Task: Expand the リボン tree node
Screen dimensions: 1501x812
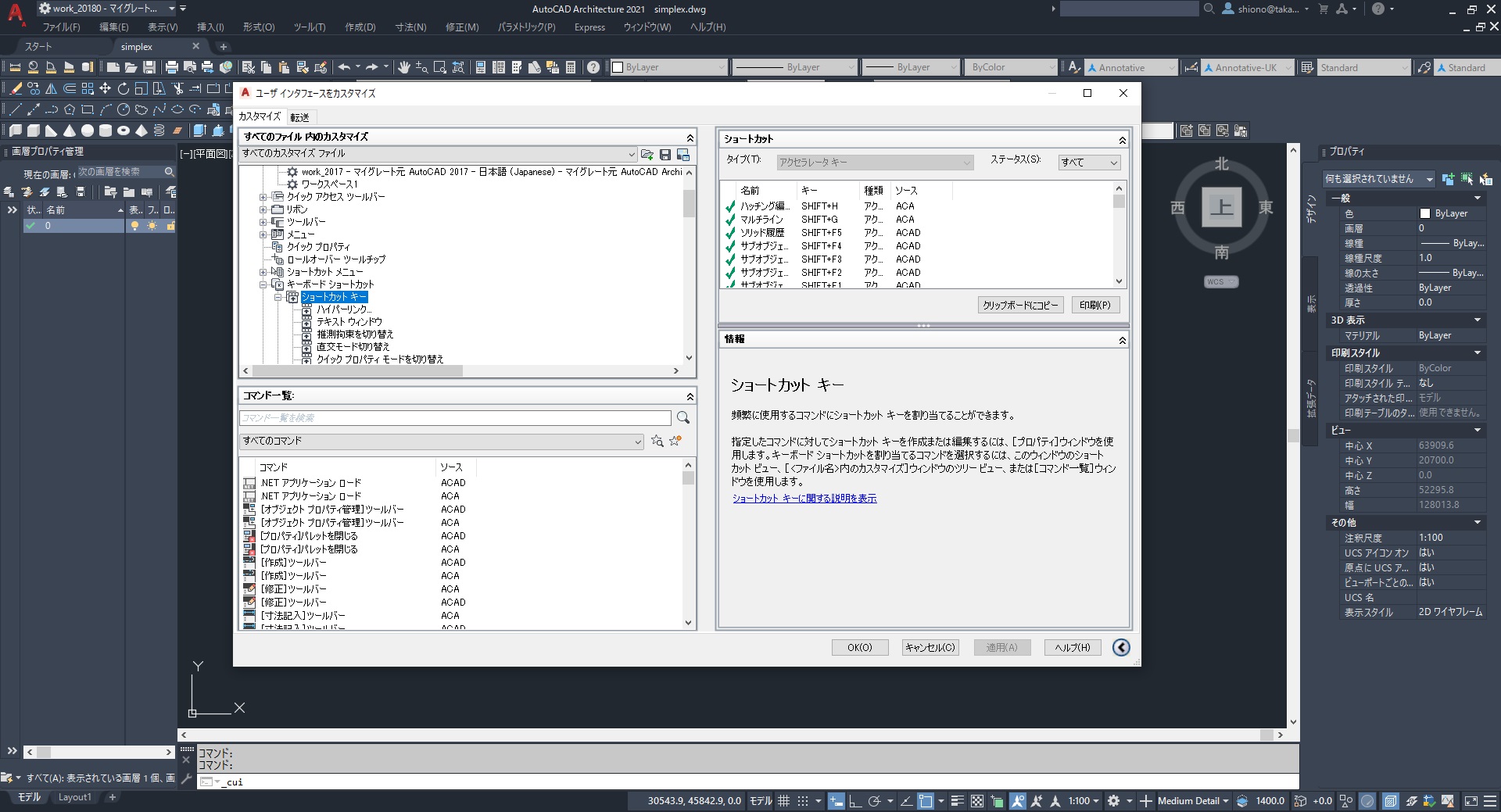Action: click(x=263, y=209)
